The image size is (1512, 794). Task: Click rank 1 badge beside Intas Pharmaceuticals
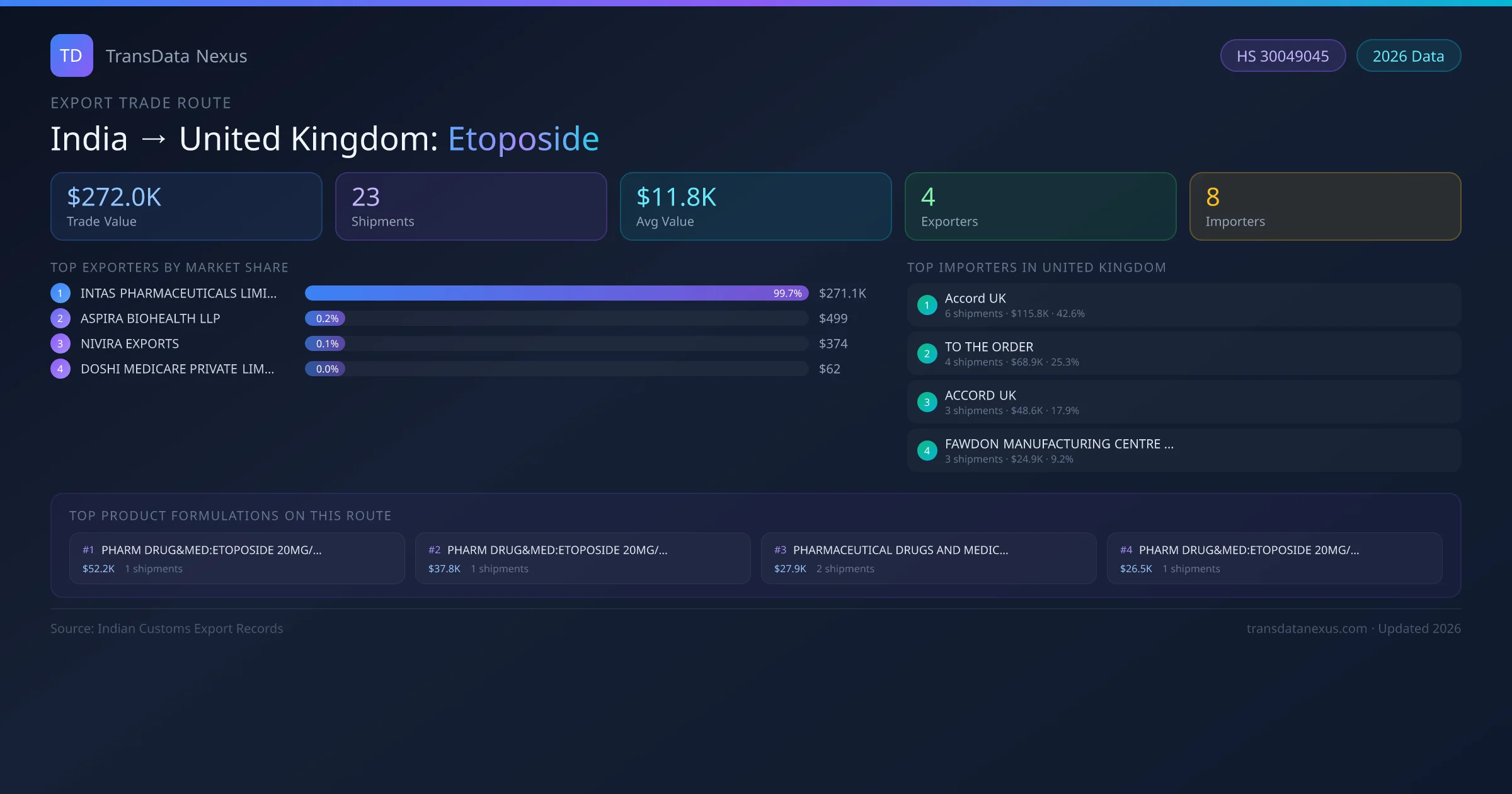click(60, 293)
